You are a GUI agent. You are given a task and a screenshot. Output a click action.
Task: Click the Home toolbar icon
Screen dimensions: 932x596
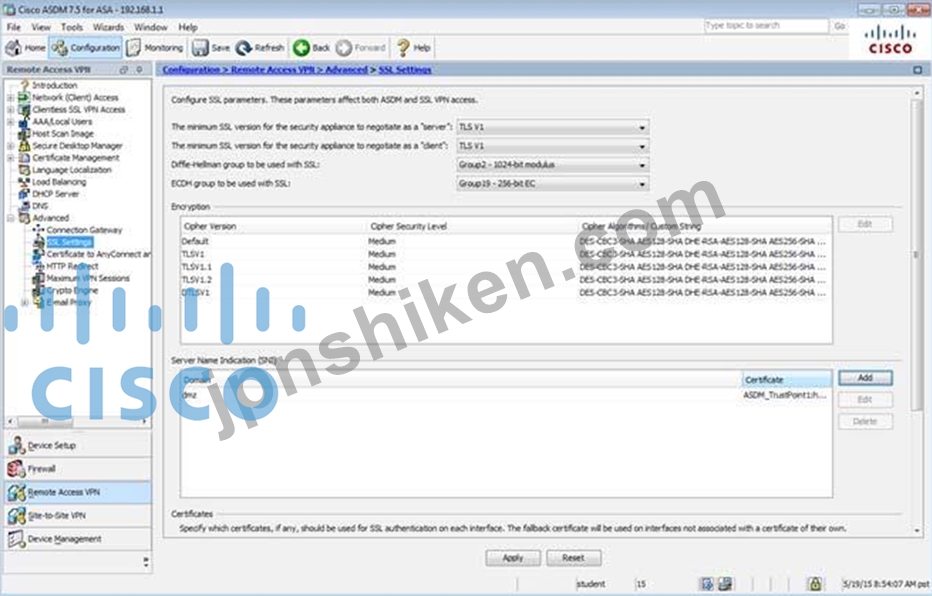26,48
